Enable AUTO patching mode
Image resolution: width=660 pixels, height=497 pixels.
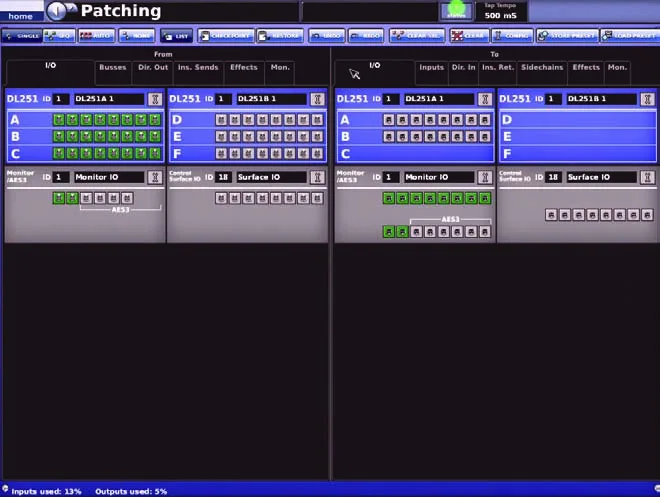(x=96, y=36)
